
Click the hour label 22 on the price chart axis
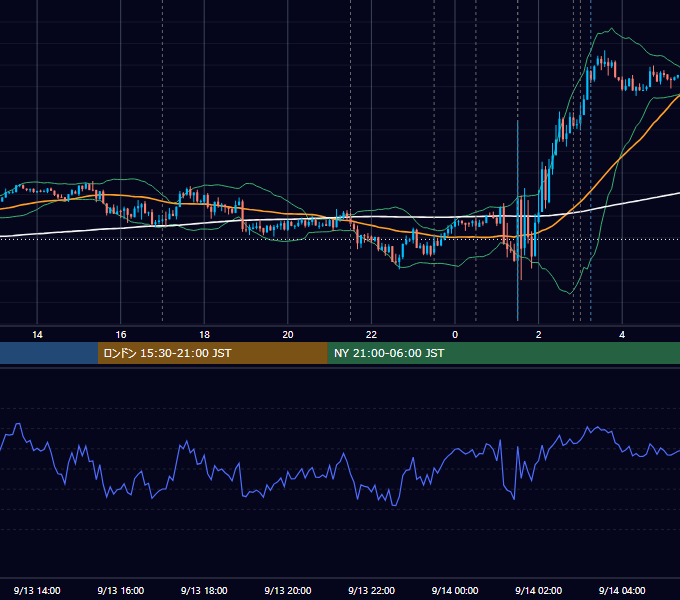tap(371, 335)
